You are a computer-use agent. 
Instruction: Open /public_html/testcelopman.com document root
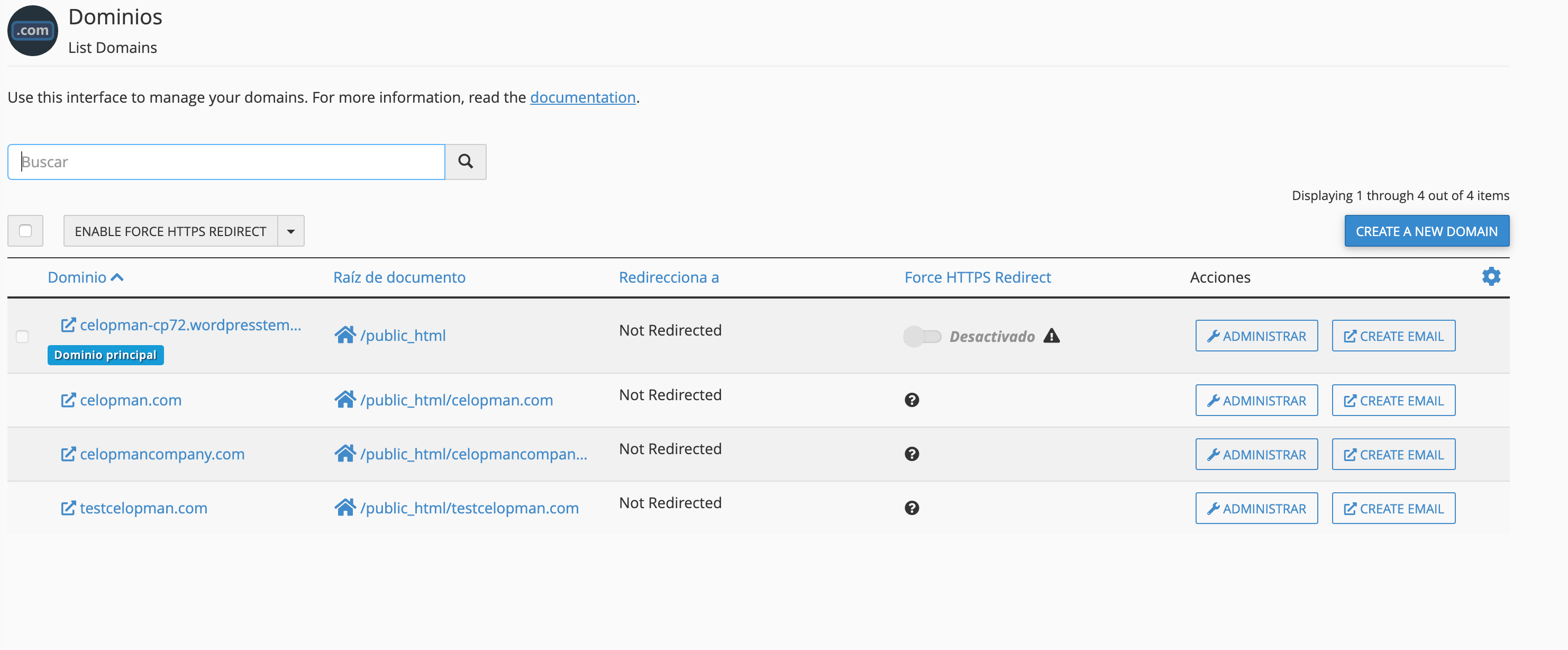[469, 508]
